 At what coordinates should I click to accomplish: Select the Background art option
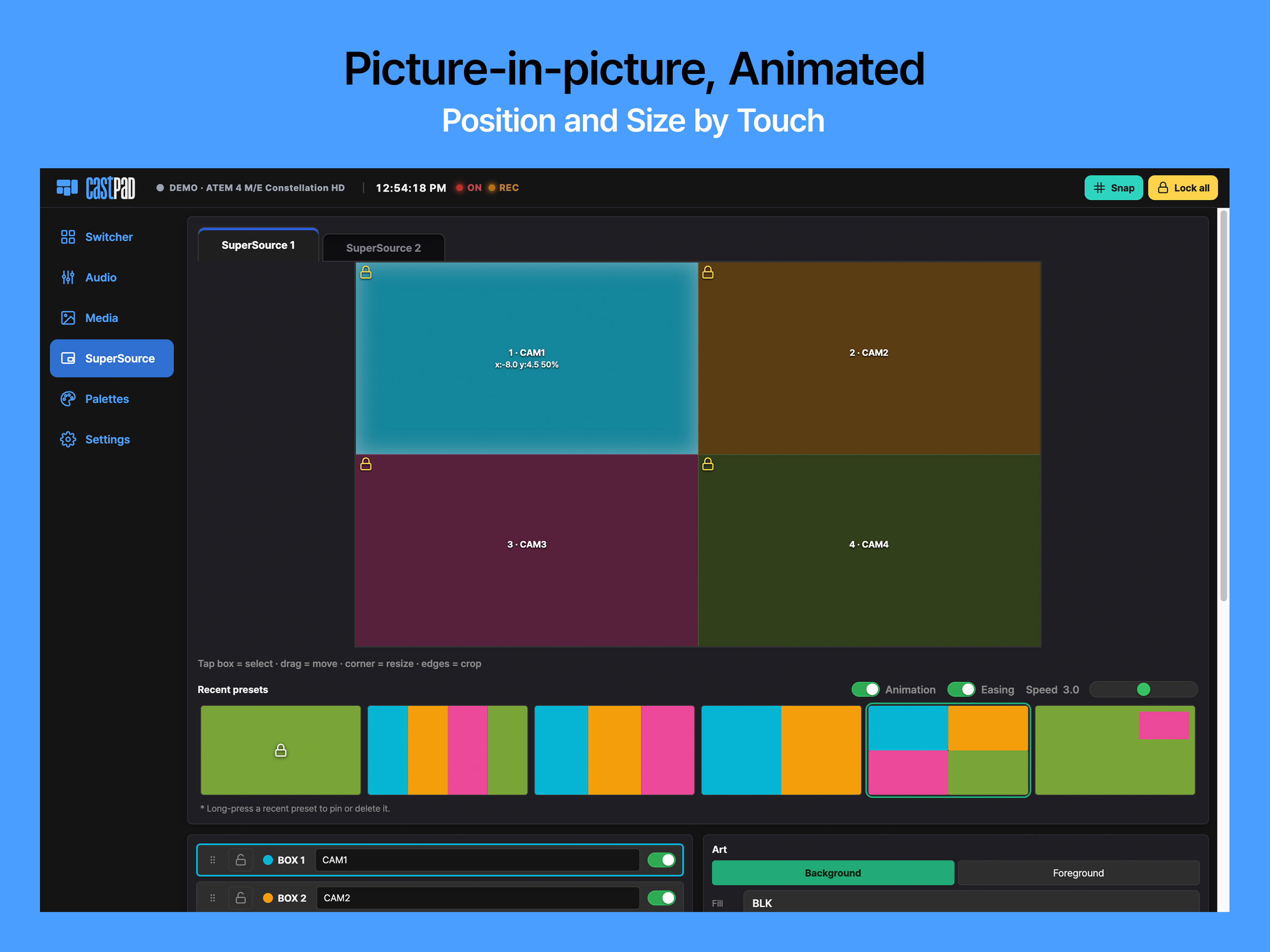pos(833,873)
